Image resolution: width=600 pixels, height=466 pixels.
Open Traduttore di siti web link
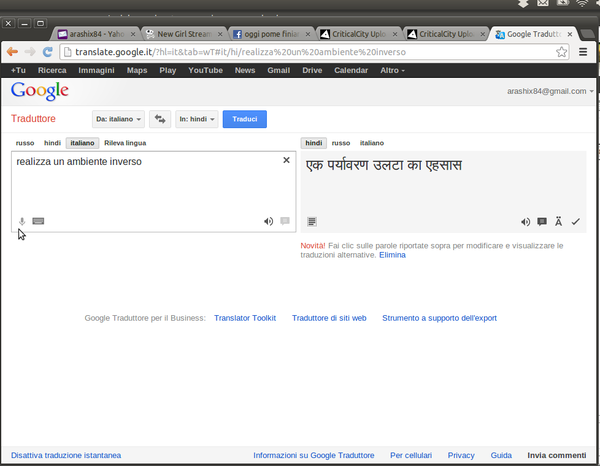[329, 318]
